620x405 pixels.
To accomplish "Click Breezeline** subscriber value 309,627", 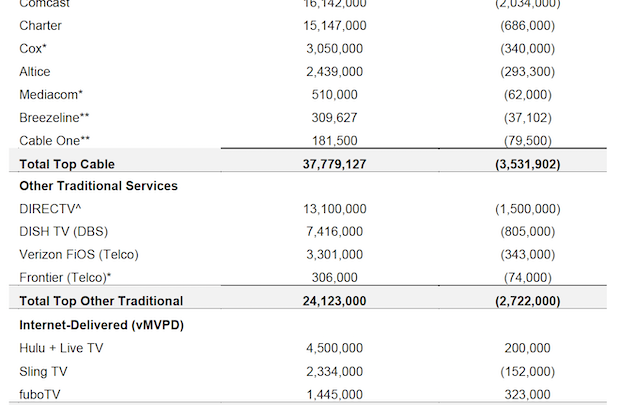I will click(335, 118).
